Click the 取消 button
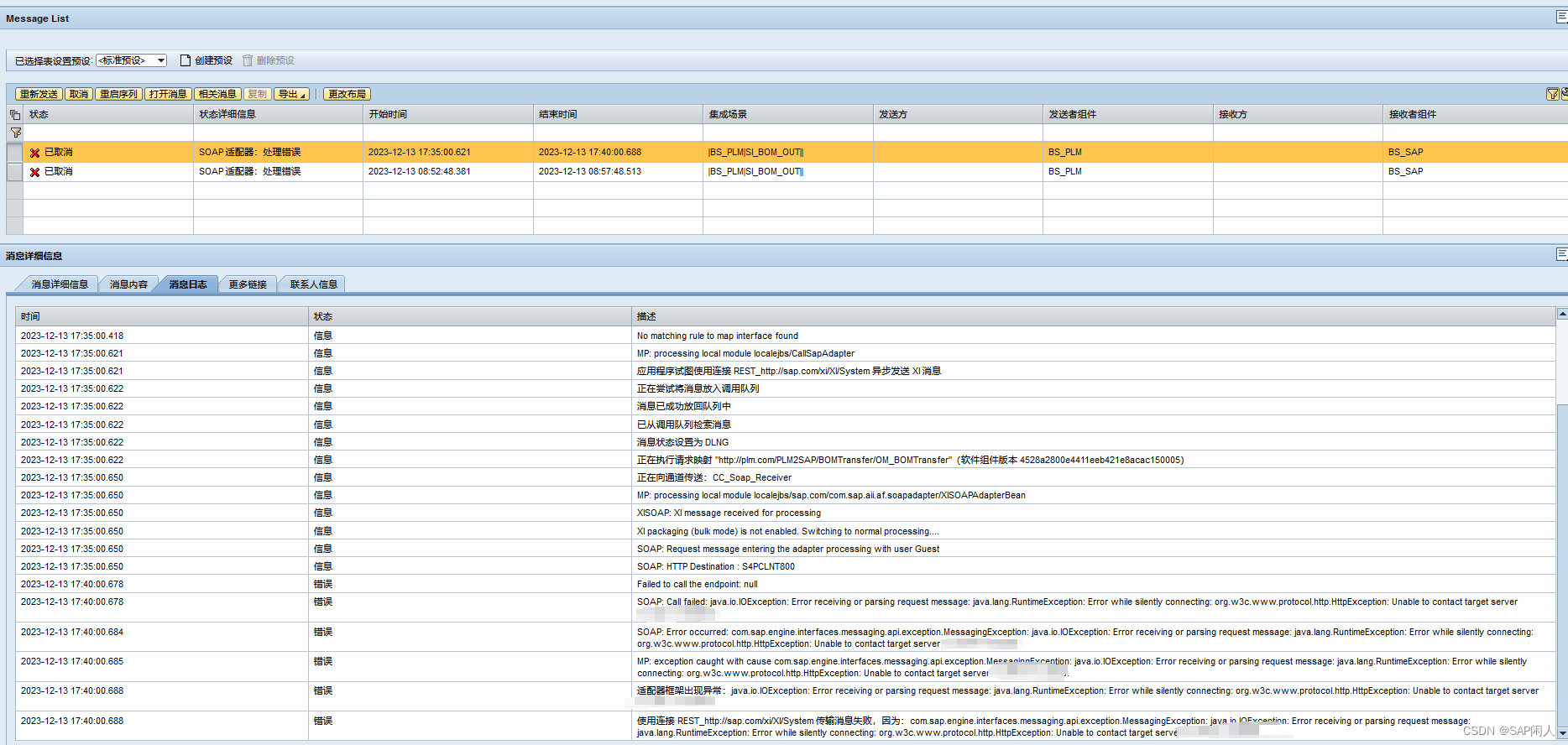Screen dimensions: 1568x745 (79, 94)
